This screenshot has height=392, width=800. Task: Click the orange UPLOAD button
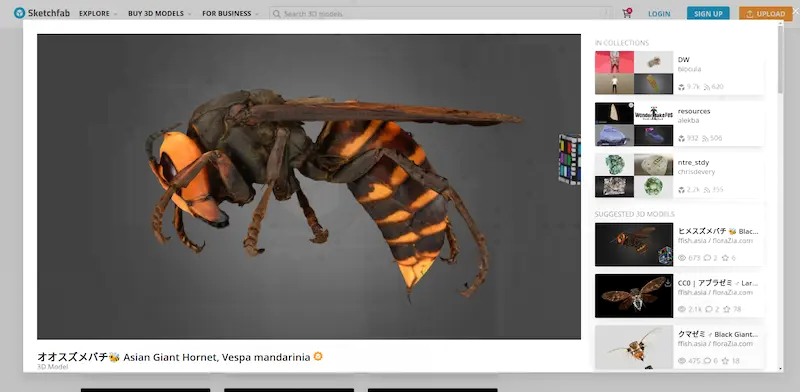[766, 14]
